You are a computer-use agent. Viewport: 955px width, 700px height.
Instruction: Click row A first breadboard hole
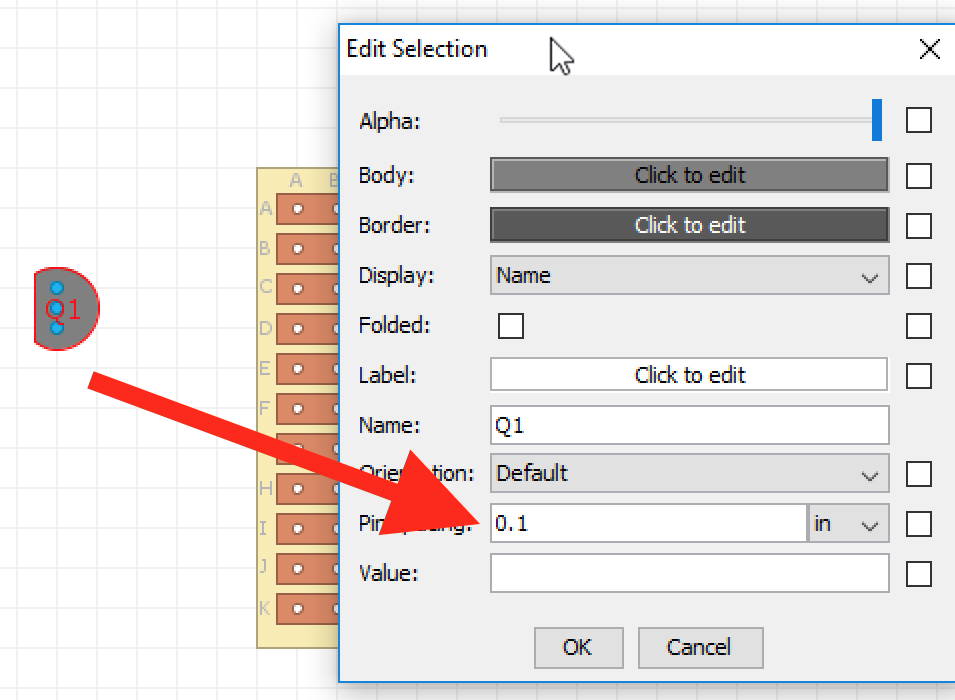[297, 209]
